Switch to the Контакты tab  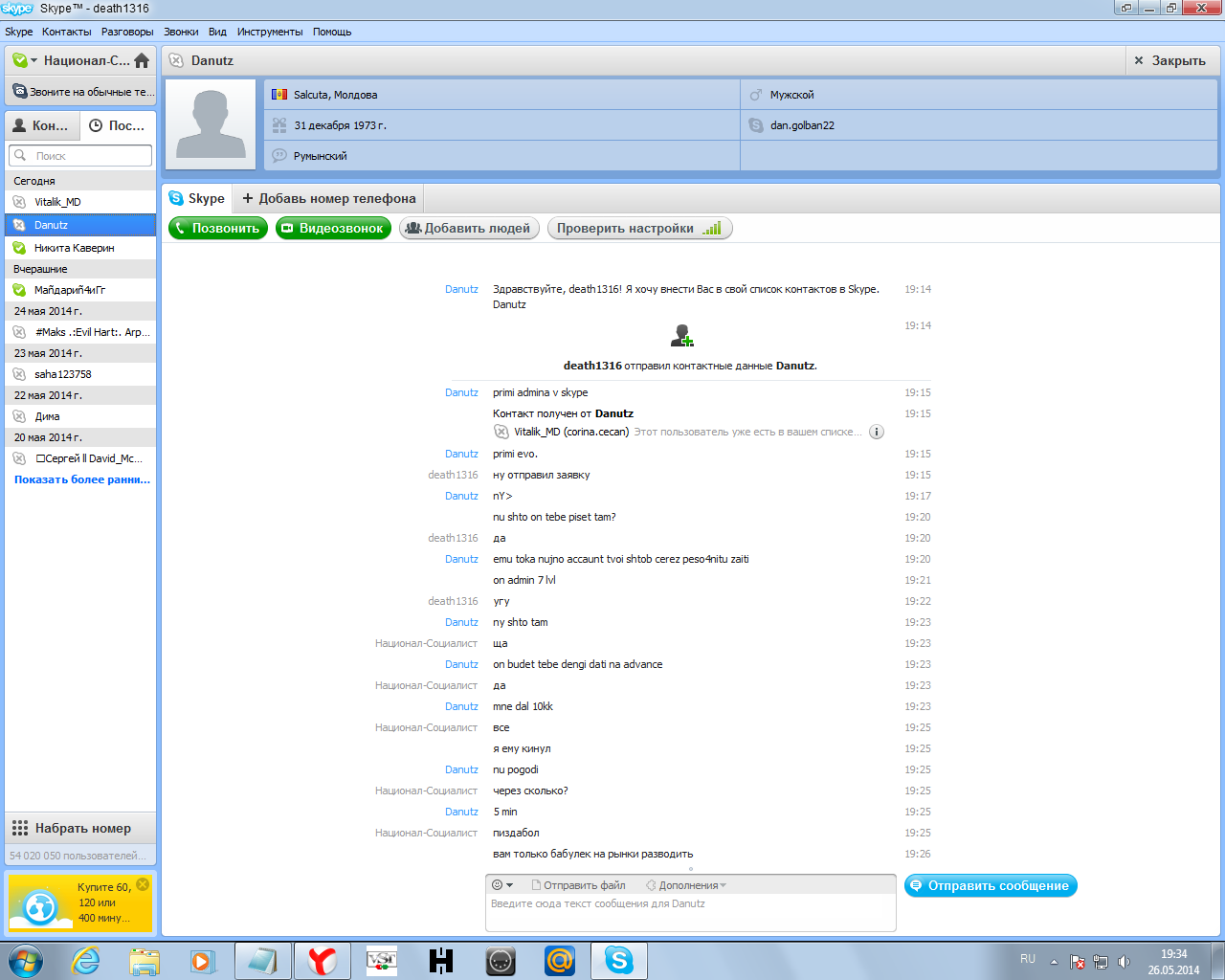click(x=41, y=125)
